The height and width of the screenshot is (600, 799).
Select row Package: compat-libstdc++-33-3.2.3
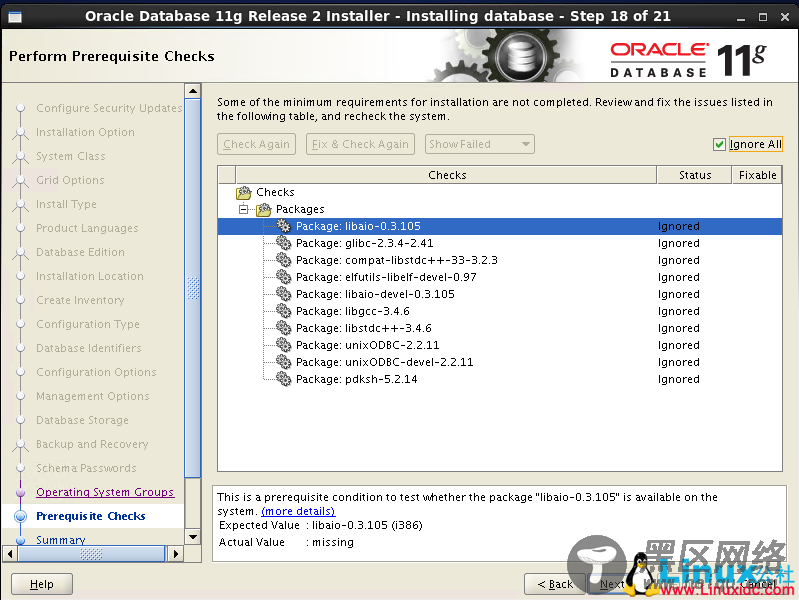(500, 260)
